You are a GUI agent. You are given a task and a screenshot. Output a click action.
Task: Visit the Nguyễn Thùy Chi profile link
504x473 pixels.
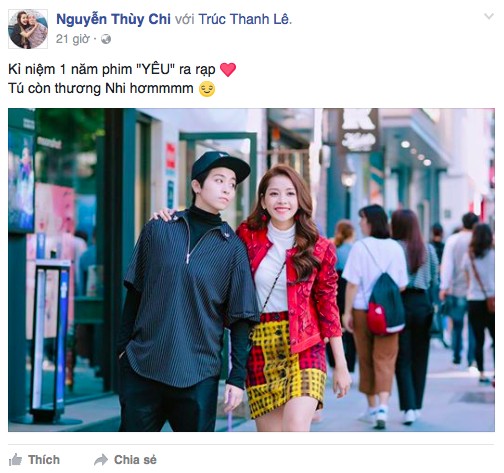[113, 19]
